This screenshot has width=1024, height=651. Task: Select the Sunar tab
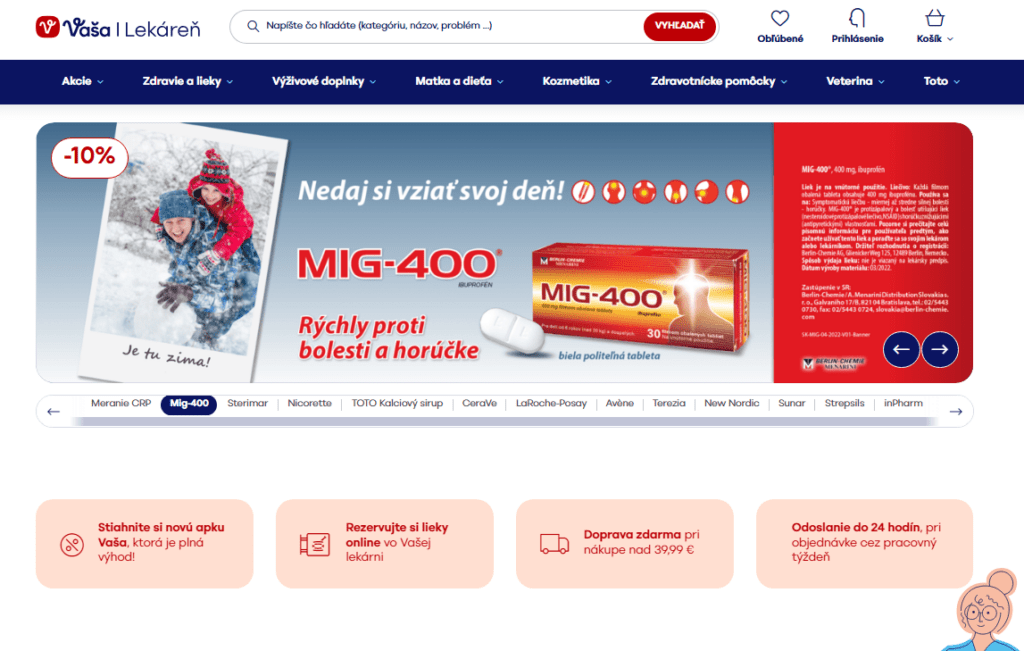pyautogui.click(x=792, y=404)
